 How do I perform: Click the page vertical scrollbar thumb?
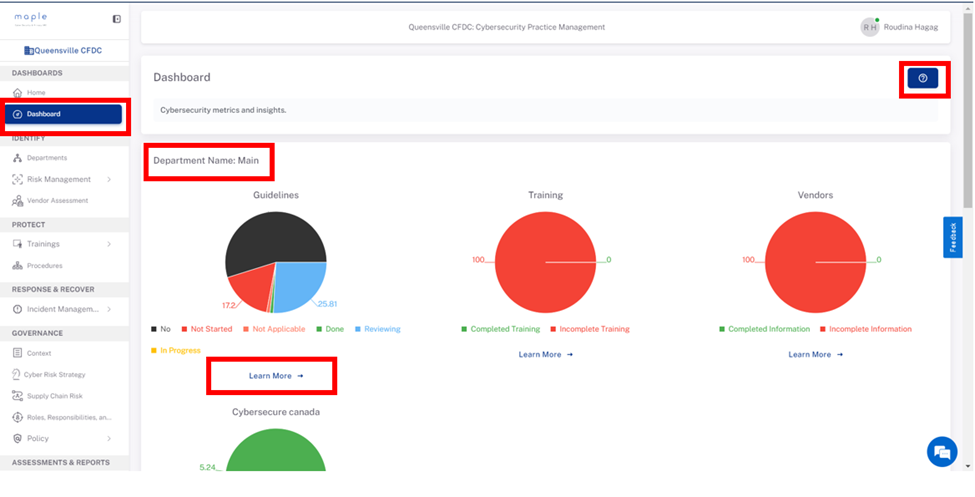tap(968, 112)
